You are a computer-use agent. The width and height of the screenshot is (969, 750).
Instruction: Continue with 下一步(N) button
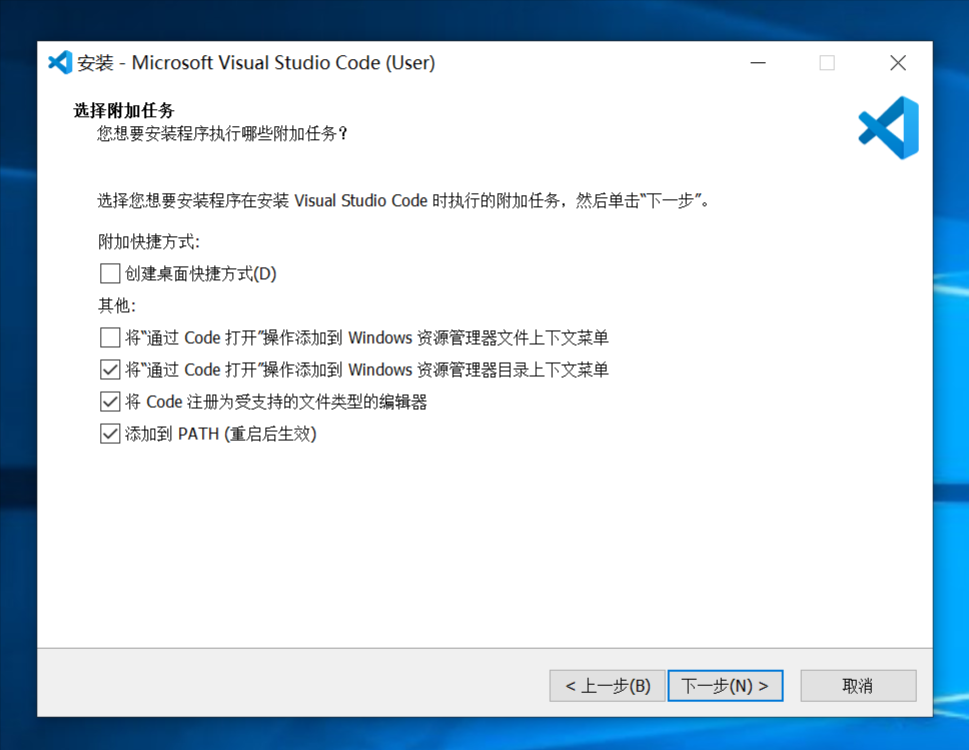click(726, 686)
